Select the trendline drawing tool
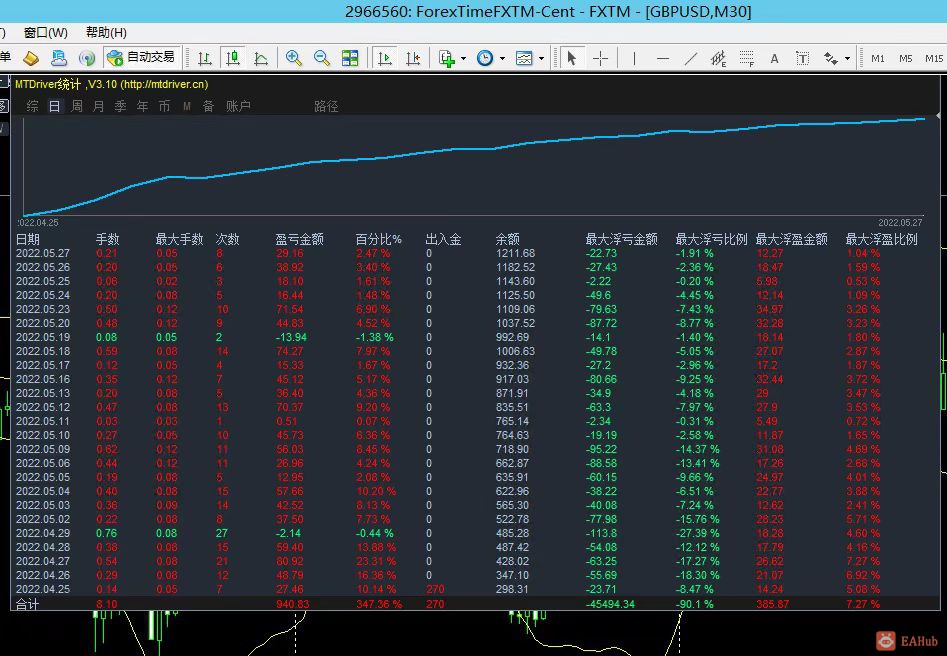 coord(691,58)
